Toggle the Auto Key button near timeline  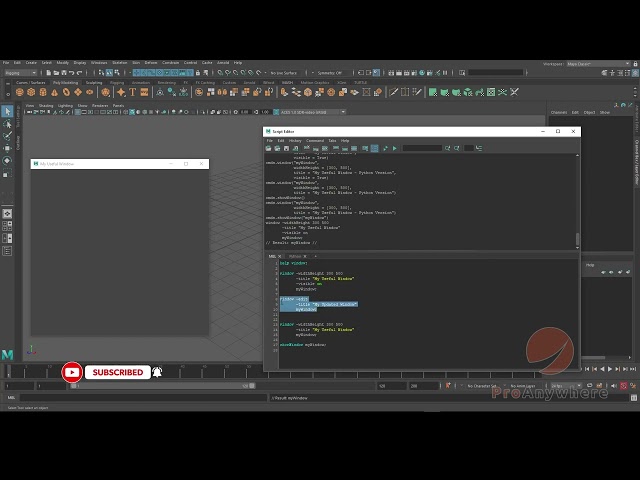[x=623, y=386]
